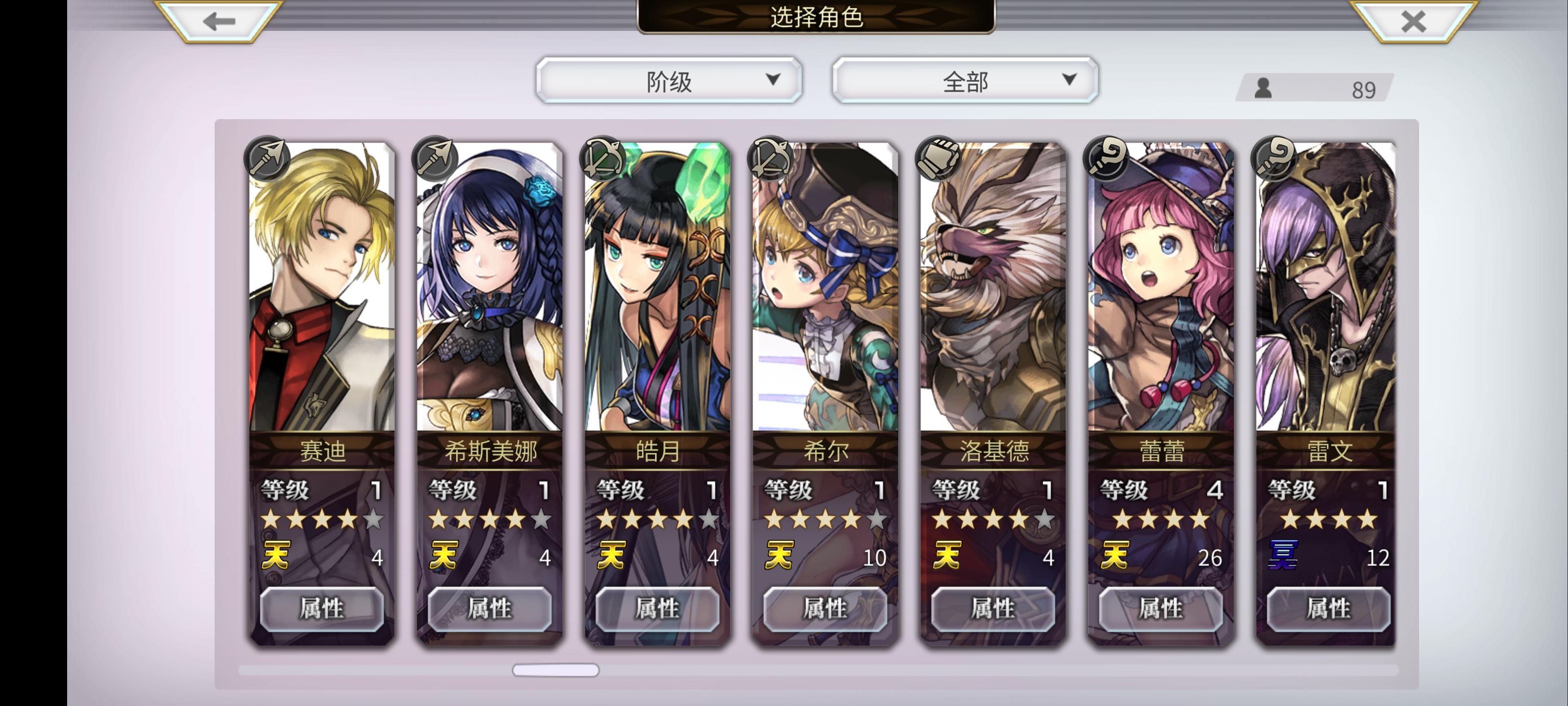1568x706 pixels.
Task: Click the arrow on the 阶级 dropdown
Action: (x=773, y=79)
